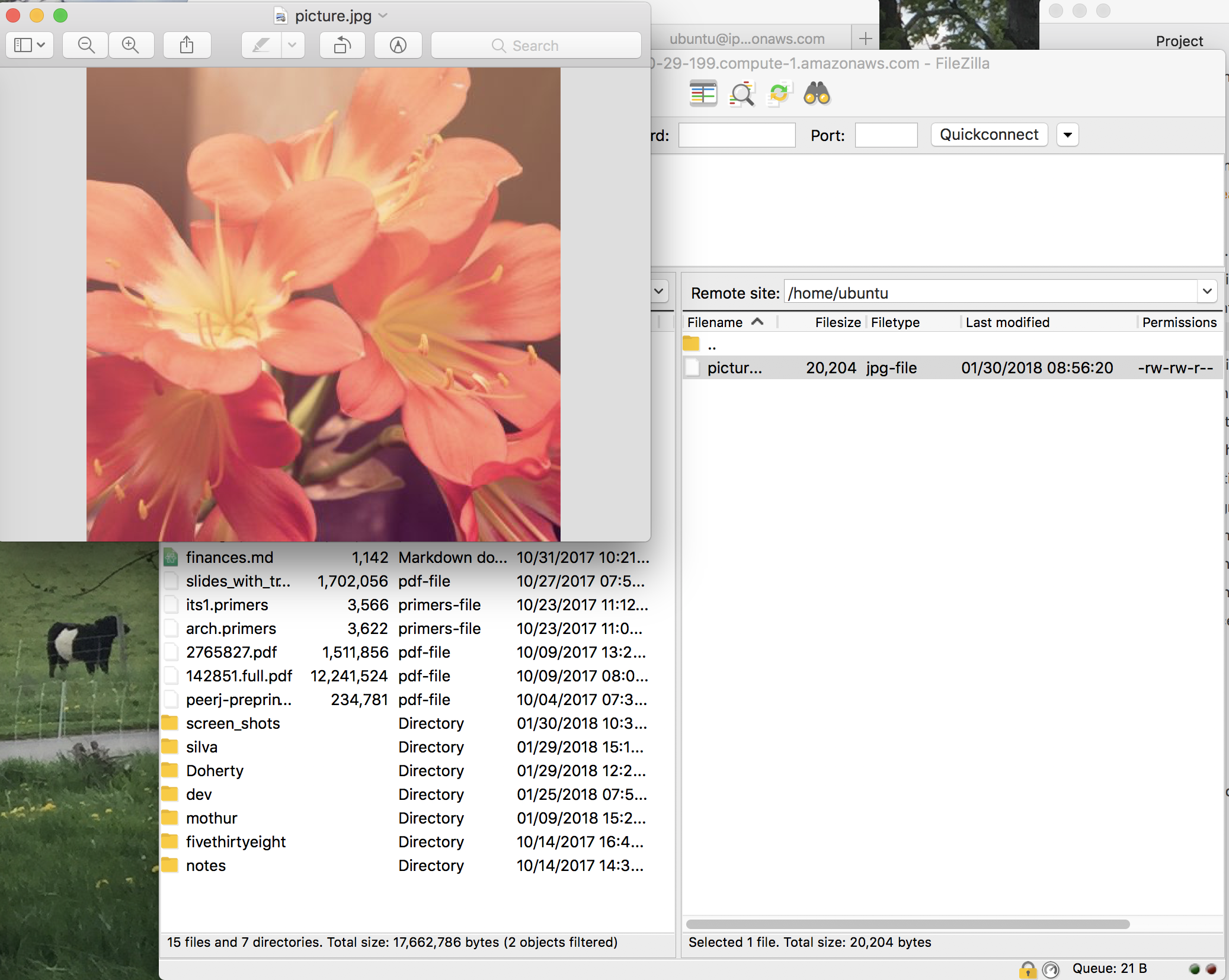This screenshot has height=980, width=1229.
Task: Sort remote files by Last modified
Action: 1007,322
